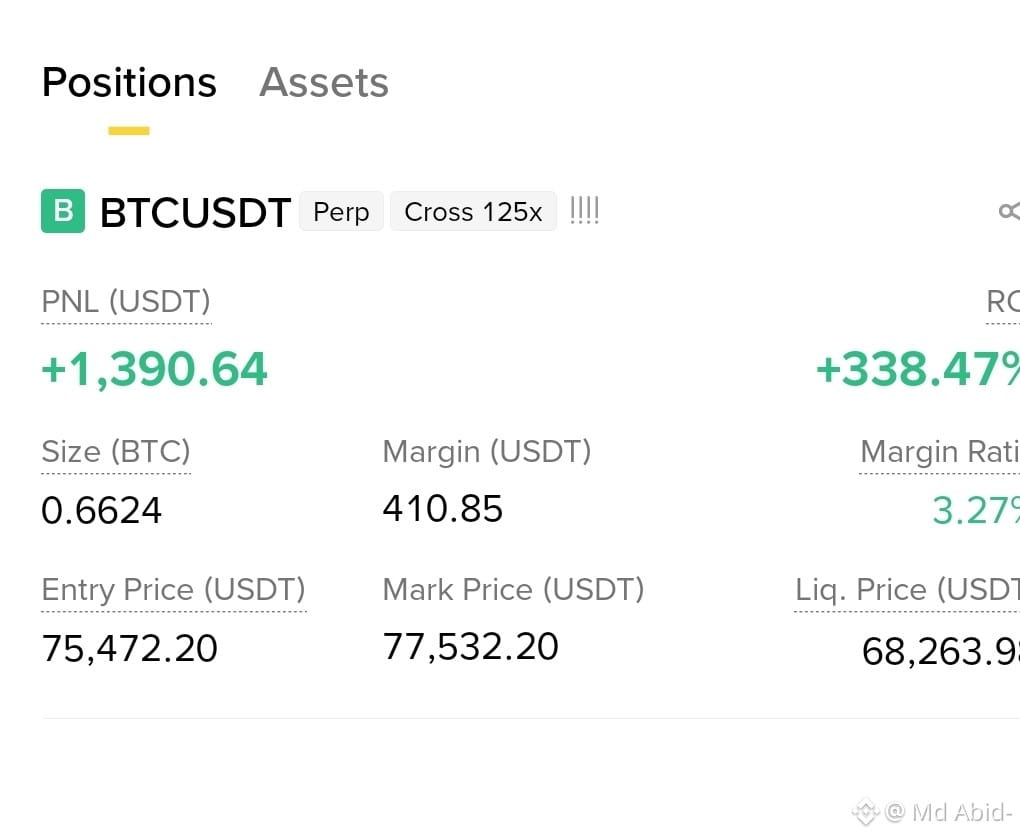The image size is (1020, 837).
Task: Tap the PNL (USDT) label for info
Action: 126,302
